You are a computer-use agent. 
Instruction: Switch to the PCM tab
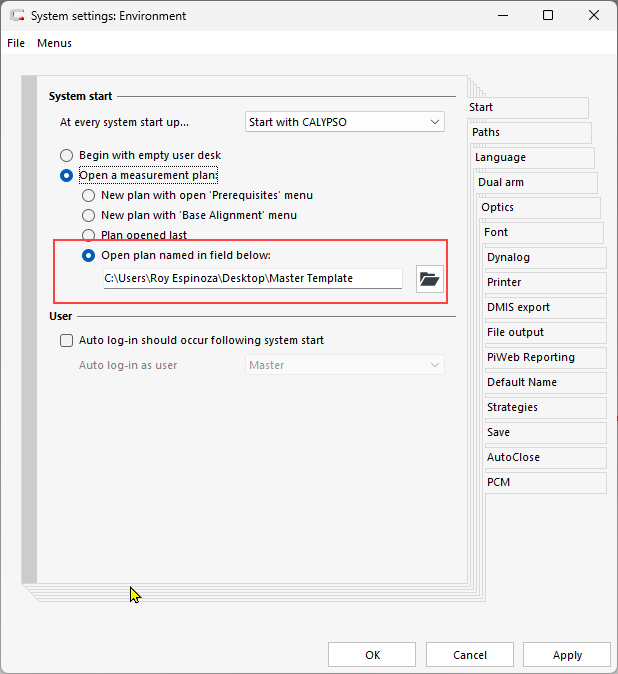point(546,482)
